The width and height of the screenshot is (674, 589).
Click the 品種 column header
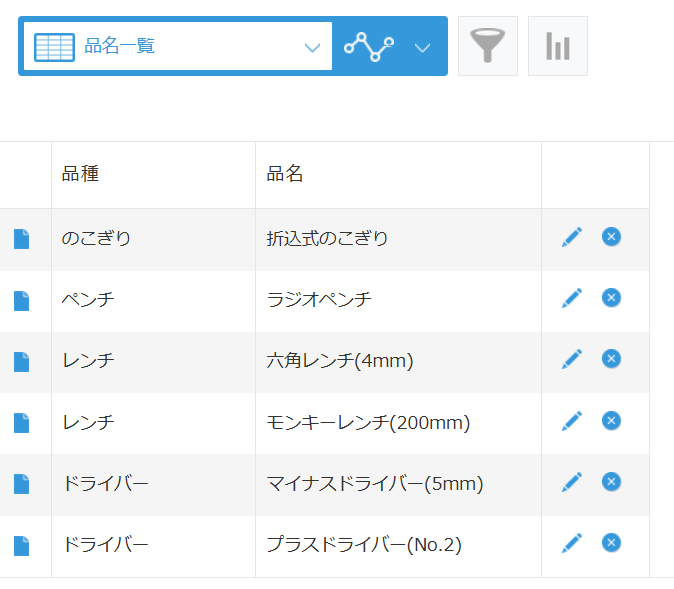coord(153,175)
